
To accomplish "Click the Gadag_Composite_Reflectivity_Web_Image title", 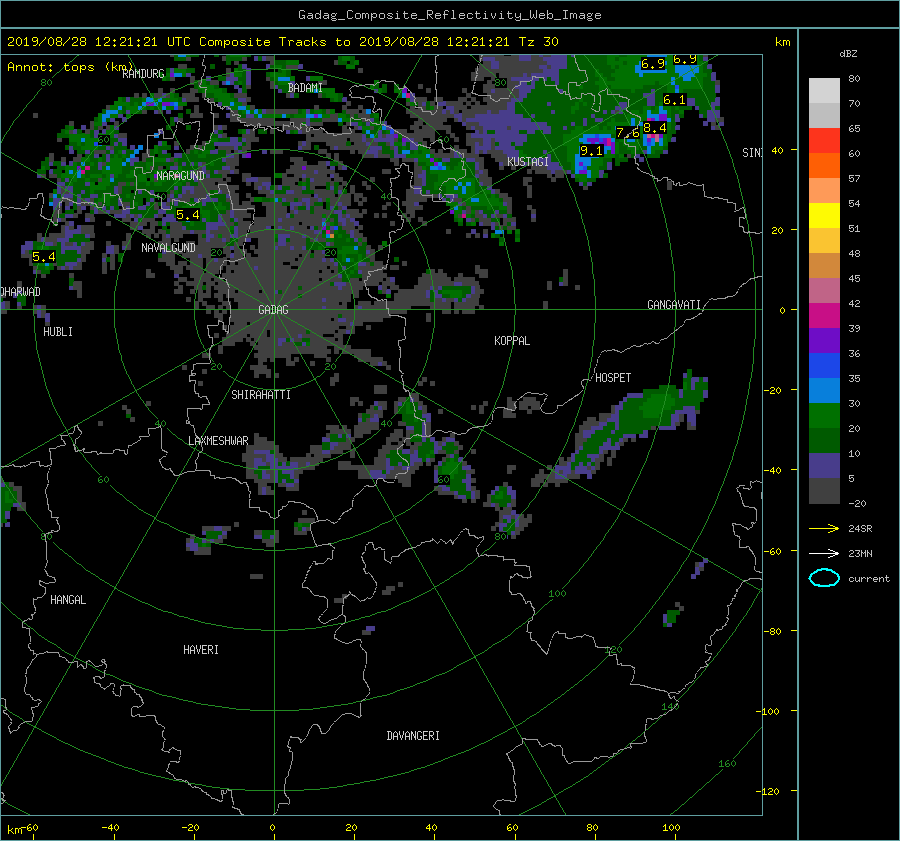I will tap(449, 15).
